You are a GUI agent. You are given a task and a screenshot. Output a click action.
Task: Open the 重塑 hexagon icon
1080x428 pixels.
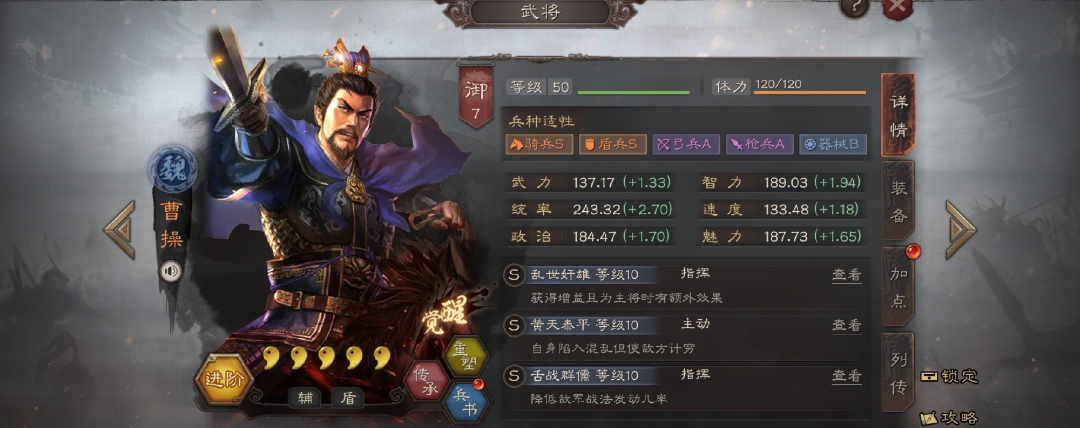pos(465,354)
